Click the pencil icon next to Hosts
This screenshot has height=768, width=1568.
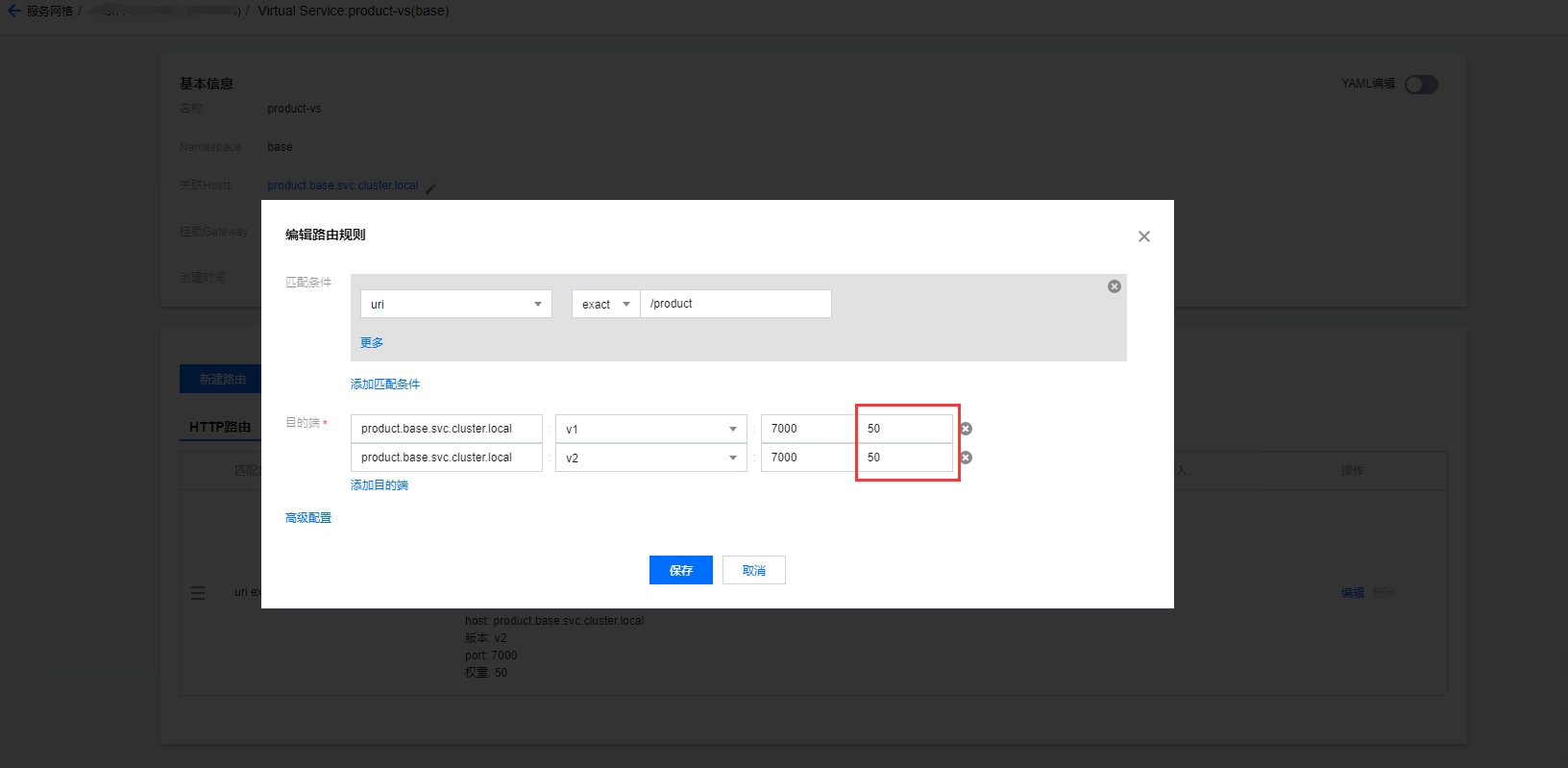[430, 188]
